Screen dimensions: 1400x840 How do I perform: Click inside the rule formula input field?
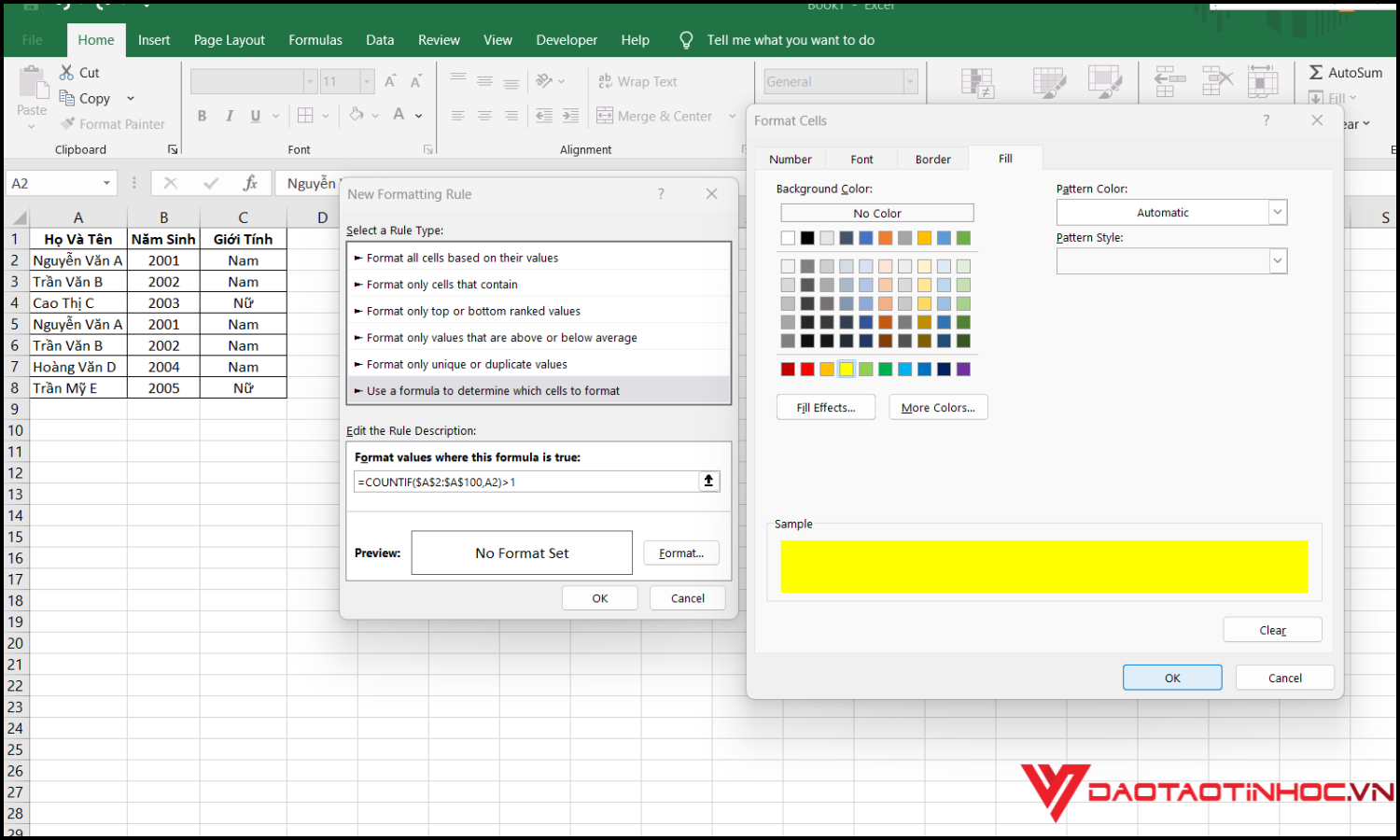coord(527,483)
